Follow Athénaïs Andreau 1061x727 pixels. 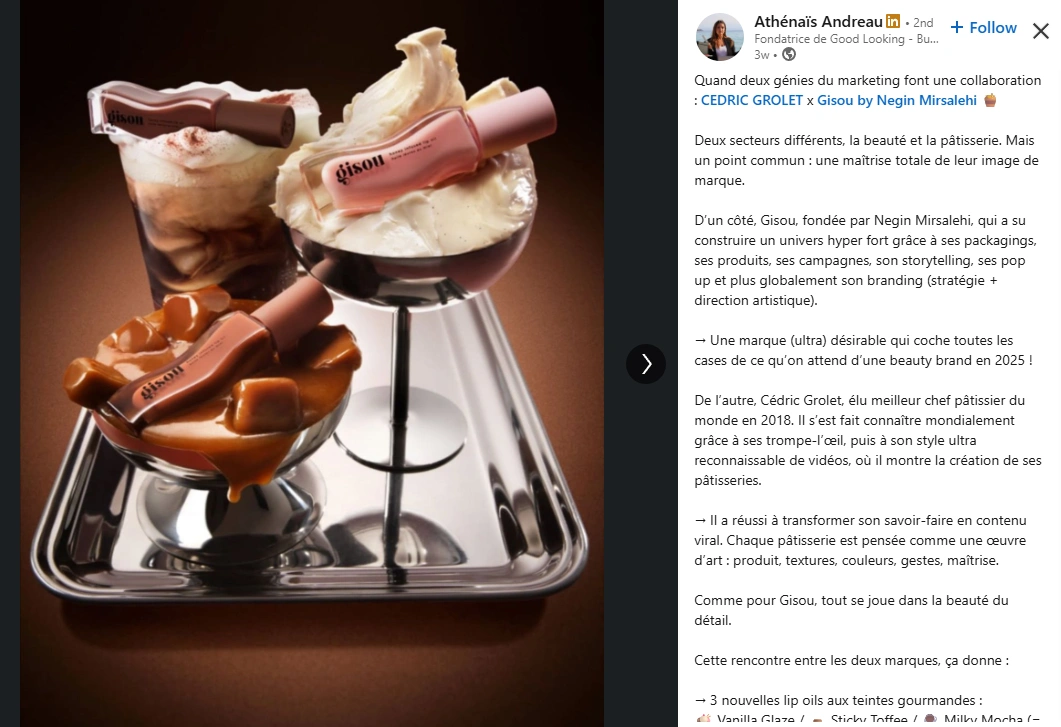pyautogui.click(x=984, y=28)
